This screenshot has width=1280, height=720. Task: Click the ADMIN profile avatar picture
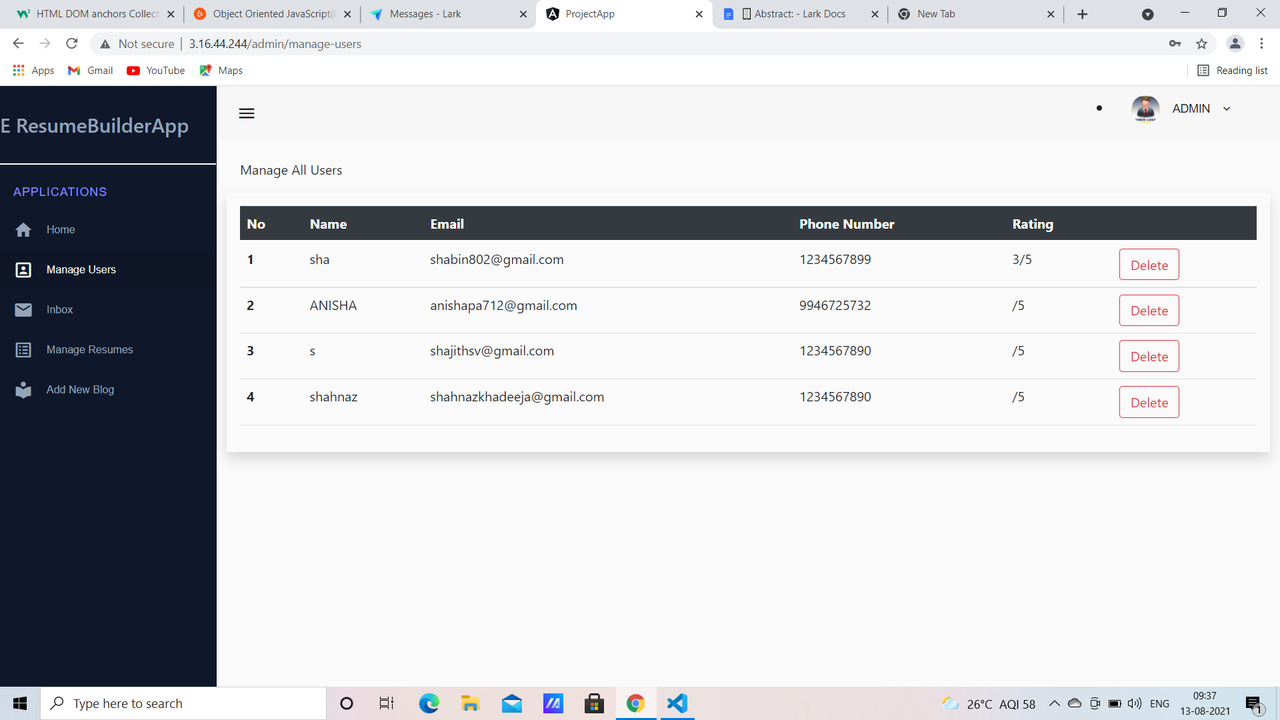pos(1144,108)
